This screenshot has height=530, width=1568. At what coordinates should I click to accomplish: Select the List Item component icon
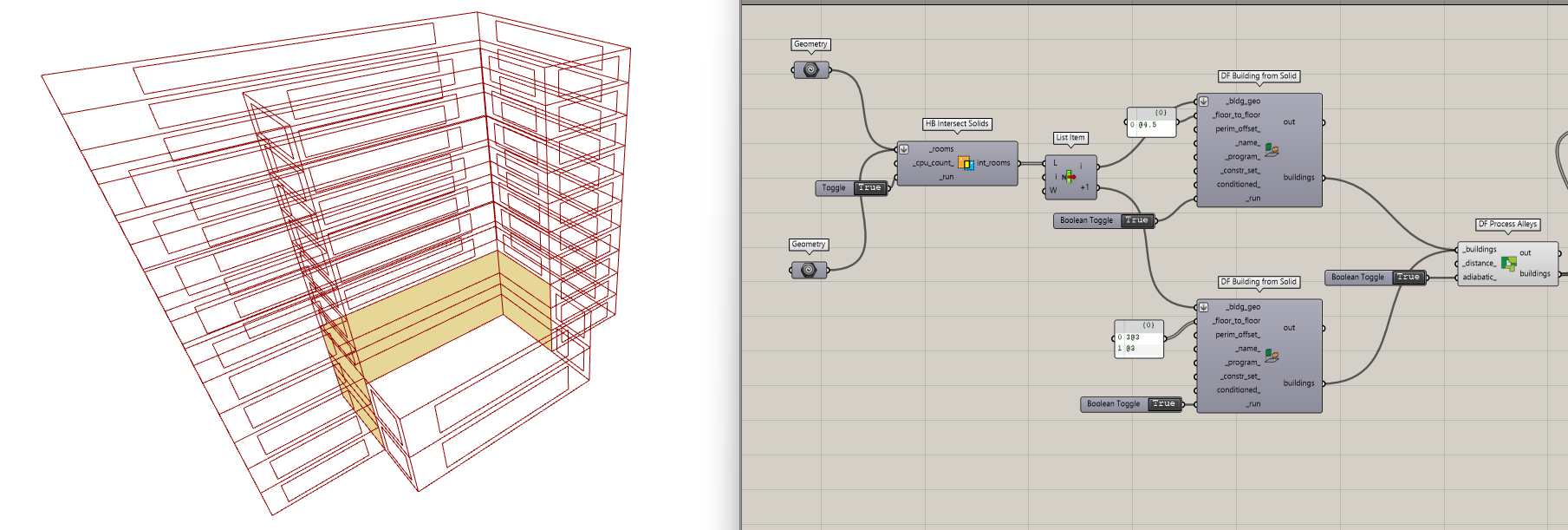(x=1069, y=177)
